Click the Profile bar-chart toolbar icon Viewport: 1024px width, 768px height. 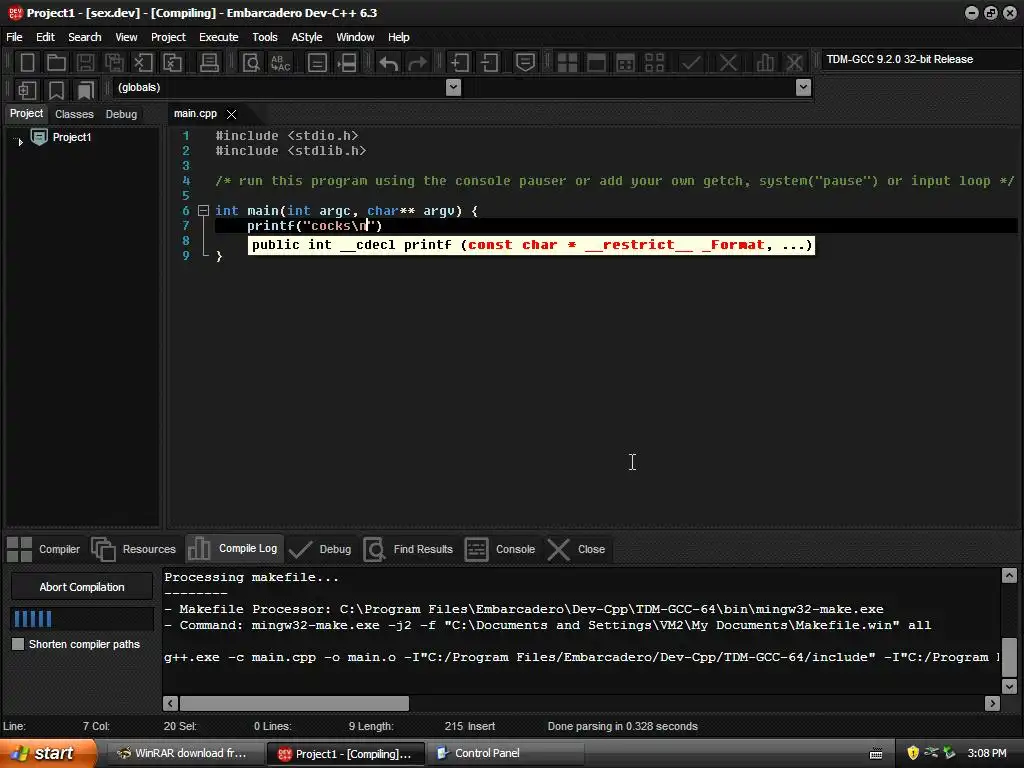pos(765,63)
